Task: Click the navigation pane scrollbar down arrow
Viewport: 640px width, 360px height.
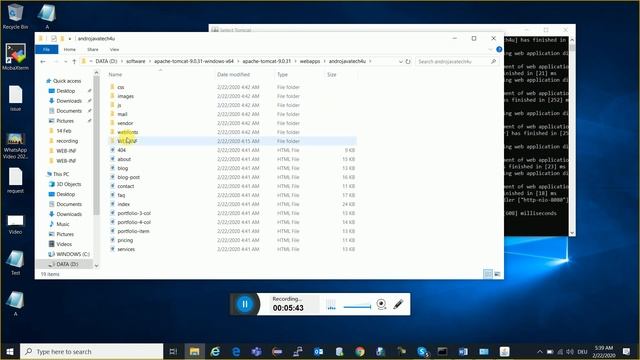Action: [x=97, y=266]
